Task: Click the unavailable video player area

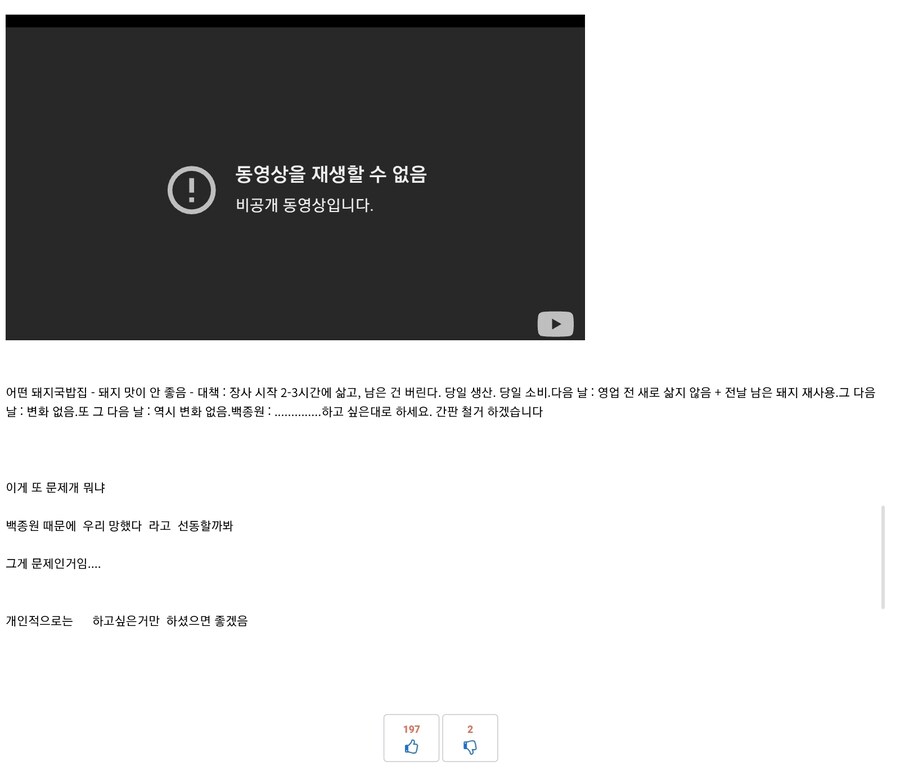Action: pyautogui.click(x=295, y=177)
